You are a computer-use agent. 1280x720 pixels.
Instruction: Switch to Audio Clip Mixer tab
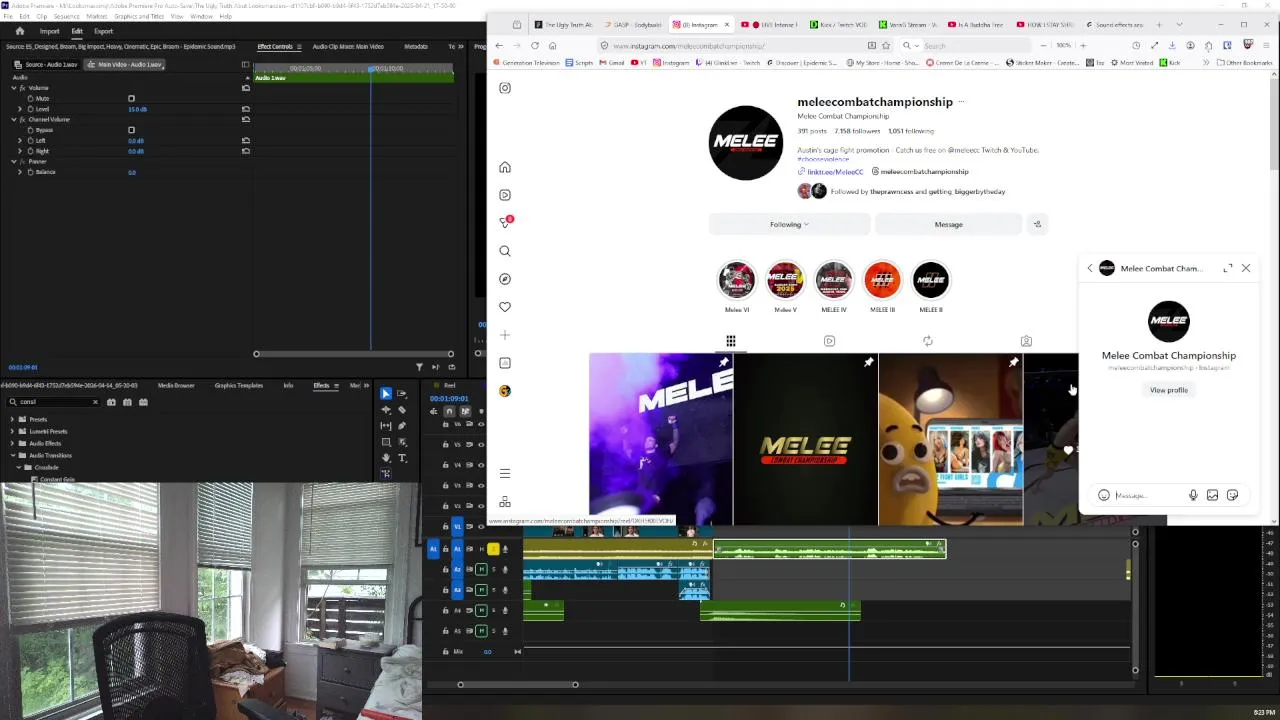(x=347, y=46)
